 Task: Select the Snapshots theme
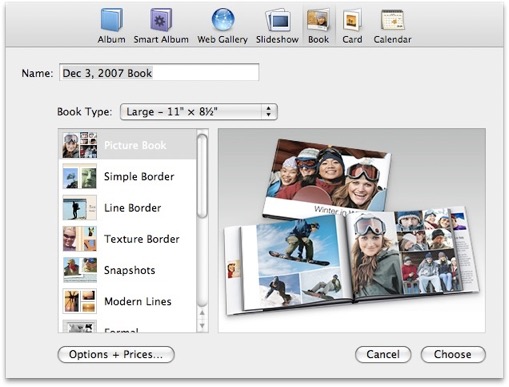coord(127,270)
